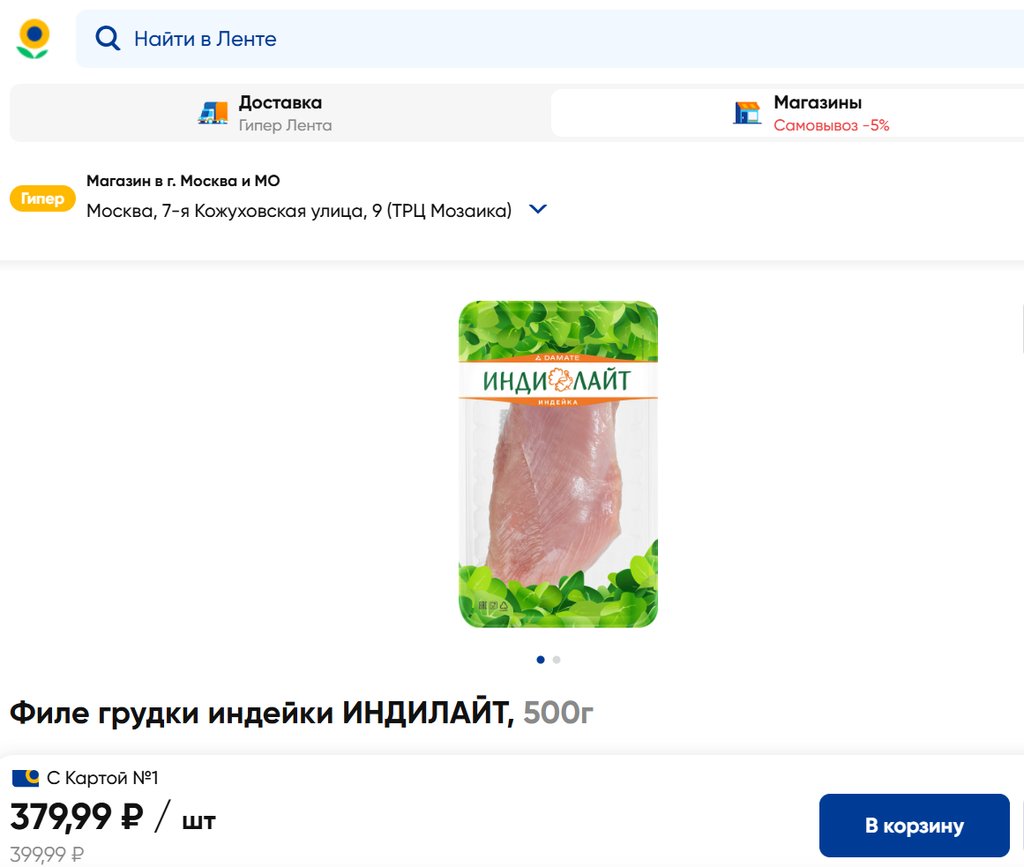Click the 379,99 ₽ card price

coord(76,817)
